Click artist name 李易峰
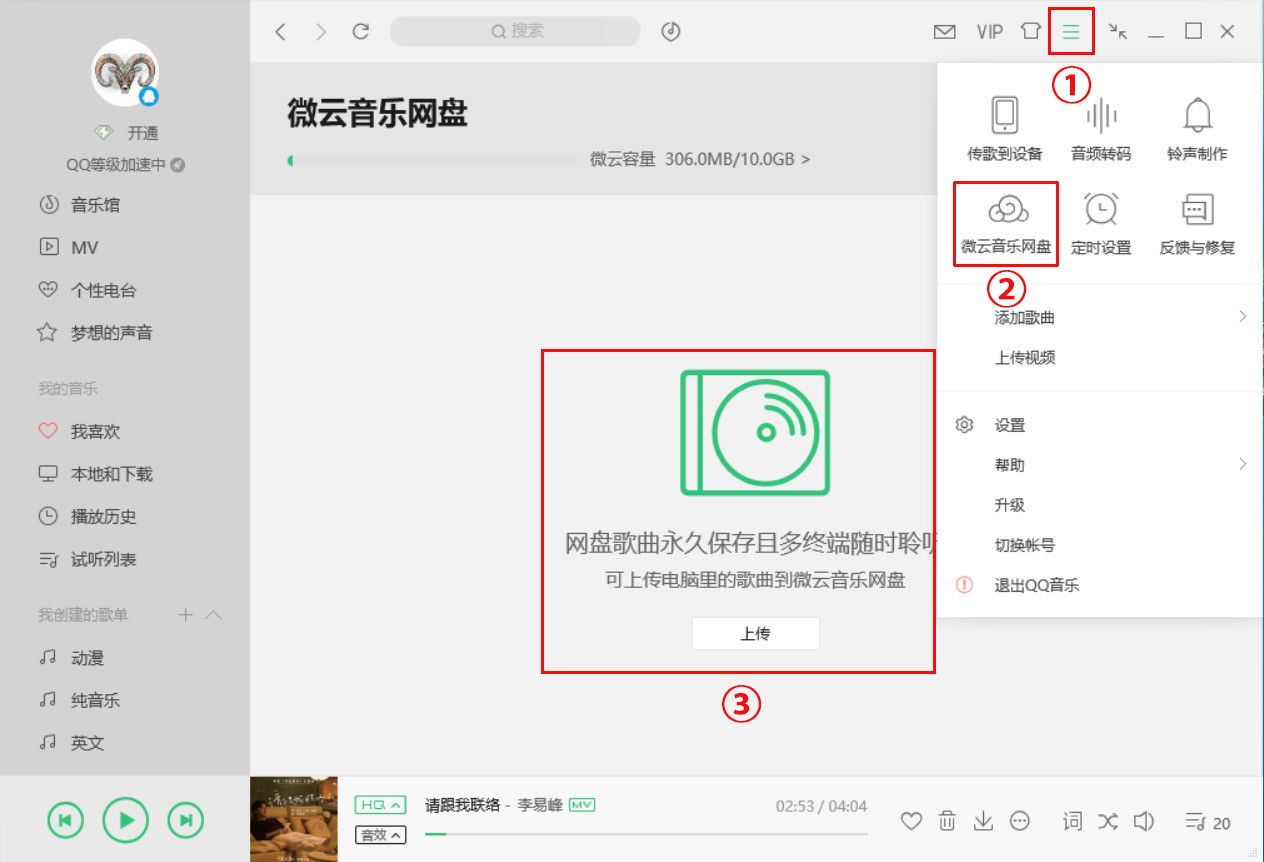This screenshot has height=862, width=1264. pos(540,805)
